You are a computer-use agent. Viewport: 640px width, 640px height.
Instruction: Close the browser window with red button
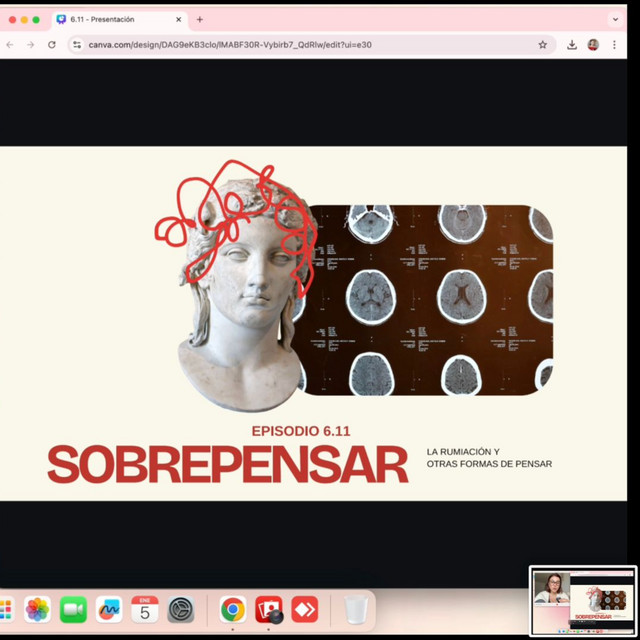12,20
